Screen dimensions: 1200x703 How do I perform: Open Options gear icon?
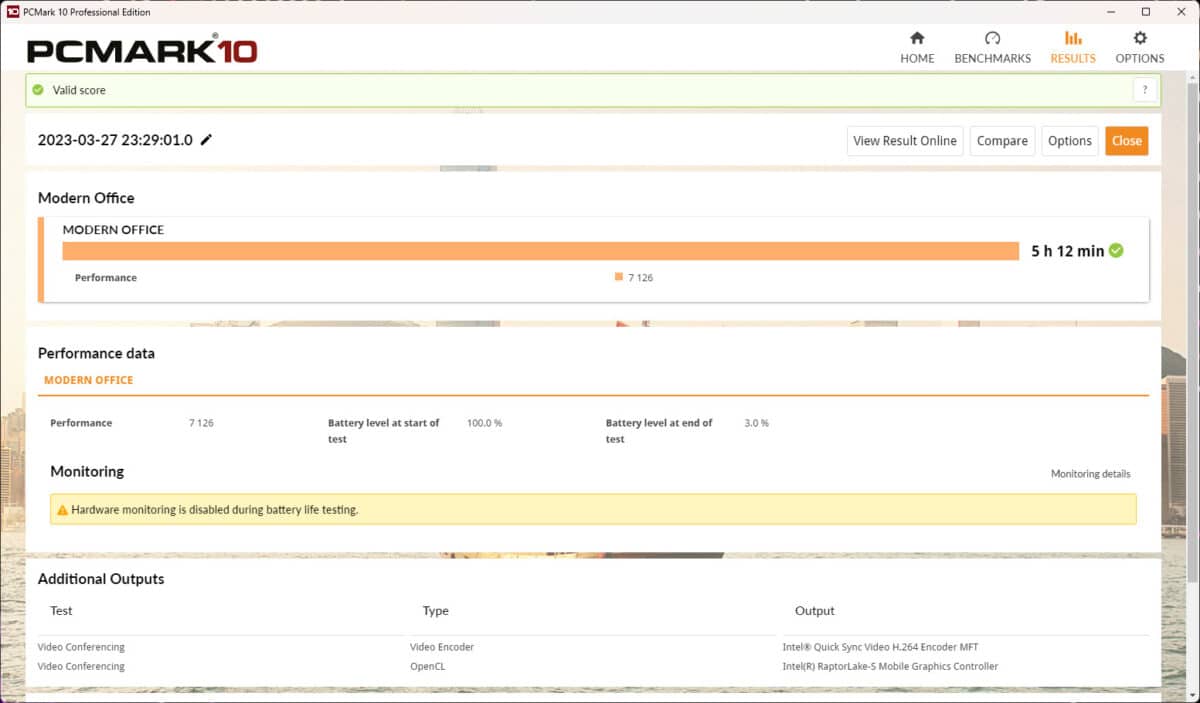(1139, 39)
